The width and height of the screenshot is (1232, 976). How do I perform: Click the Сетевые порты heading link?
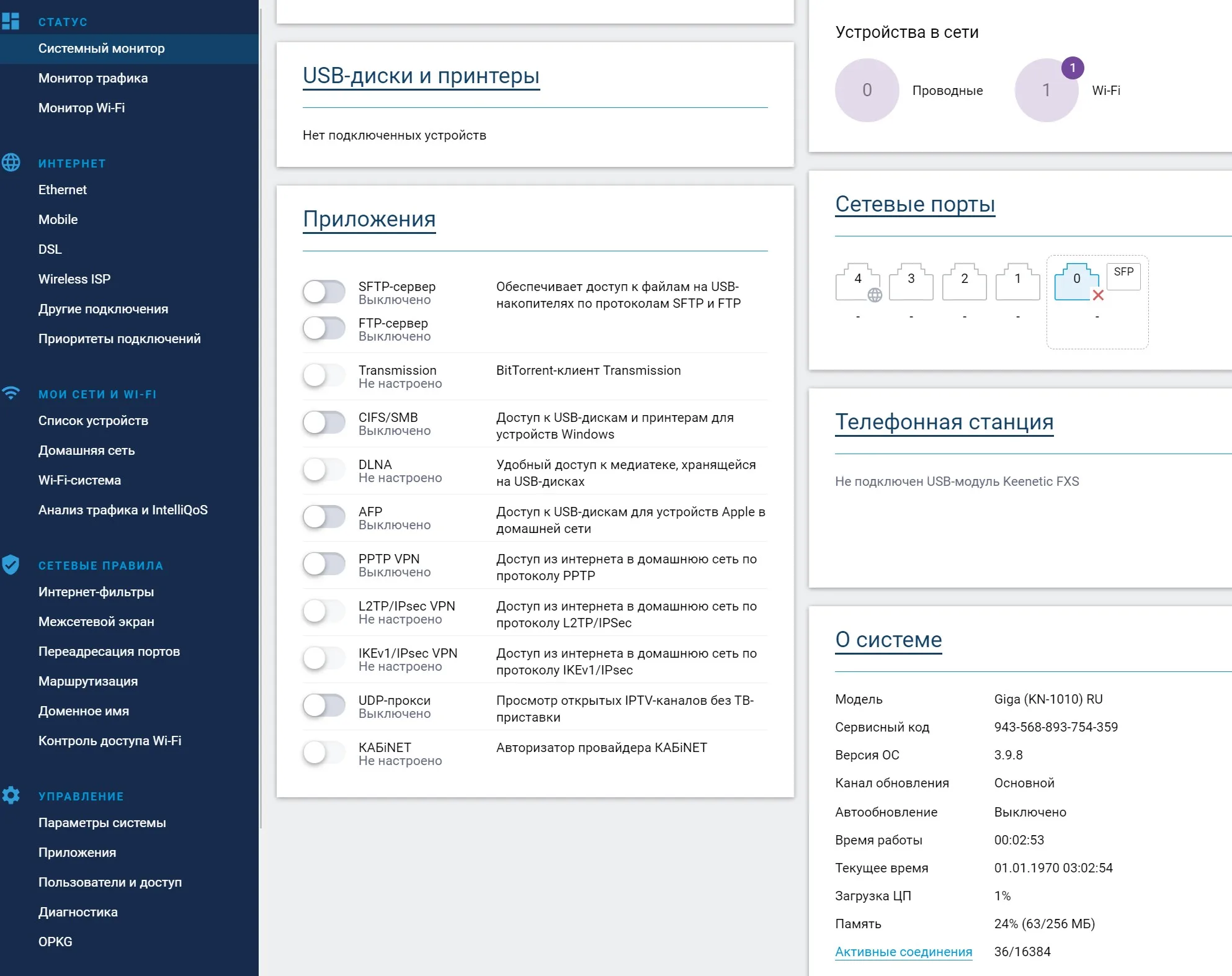pos(915,204)
